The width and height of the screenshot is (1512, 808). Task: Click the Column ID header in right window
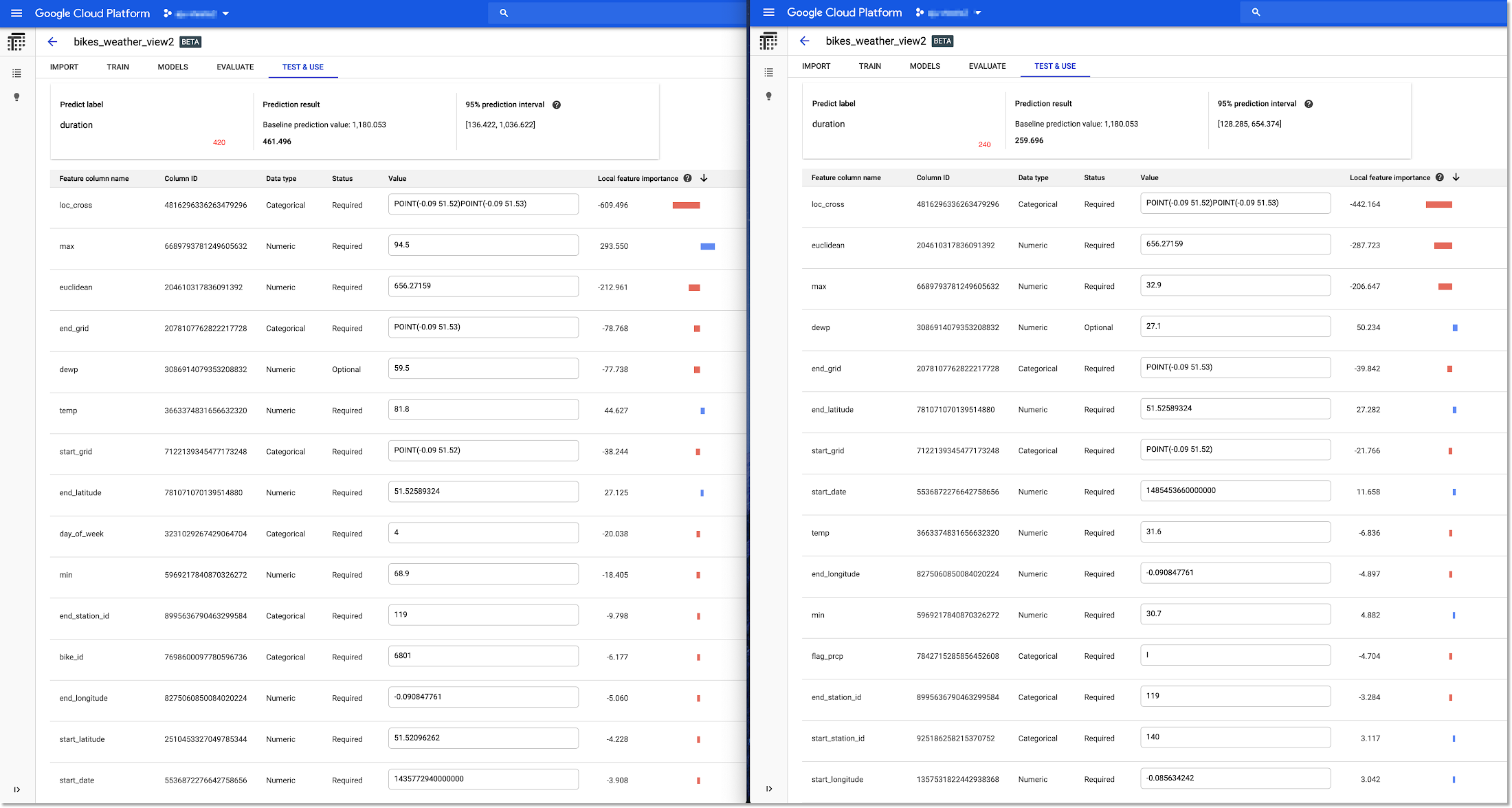pyautogui.click(x=933, y=178)
